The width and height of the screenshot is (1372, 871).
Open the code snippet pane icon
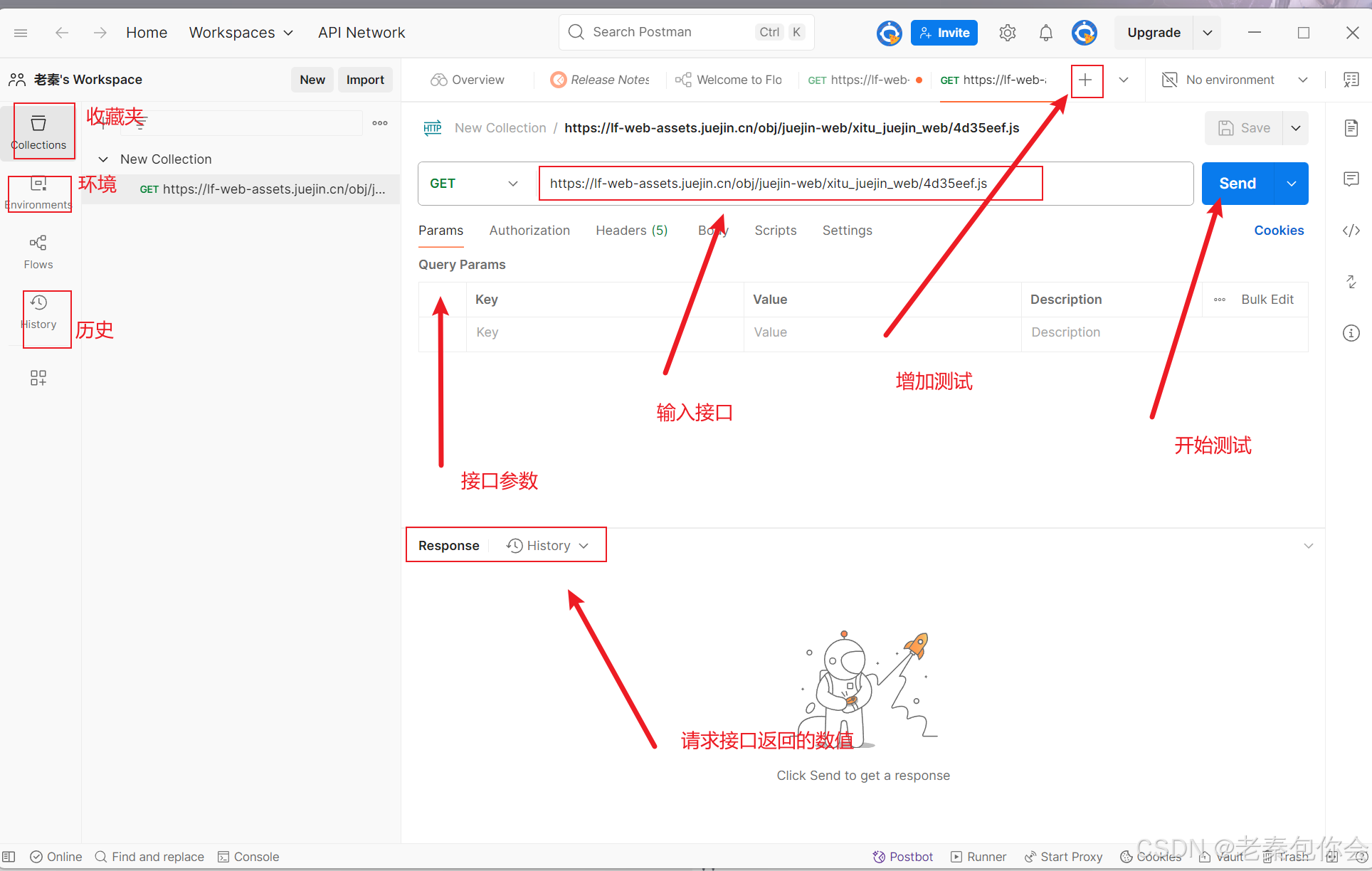(1351, 231)
